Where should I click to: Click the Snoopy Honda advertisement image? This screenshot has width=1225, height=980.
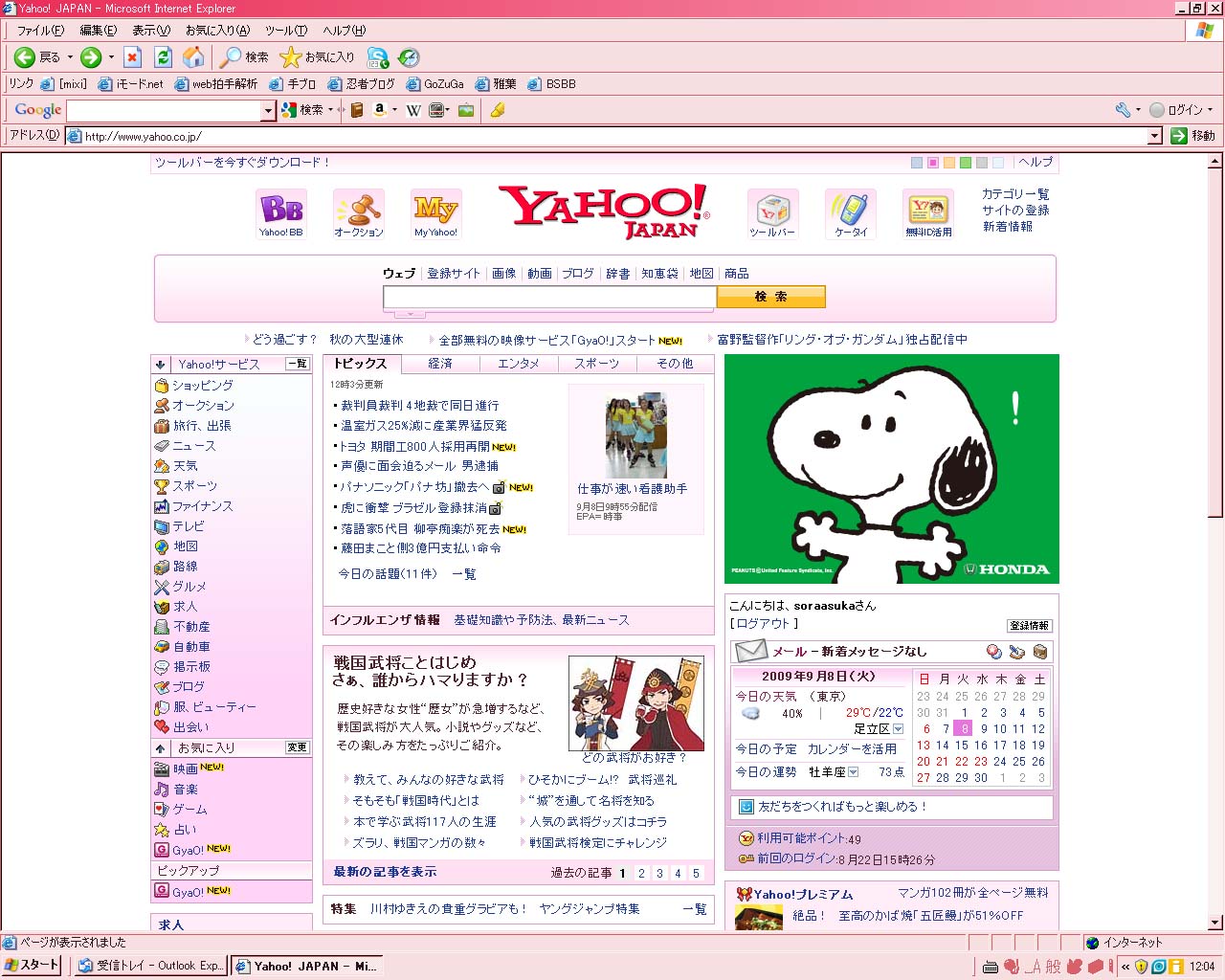pyautogui.click(x=892, y=469)
